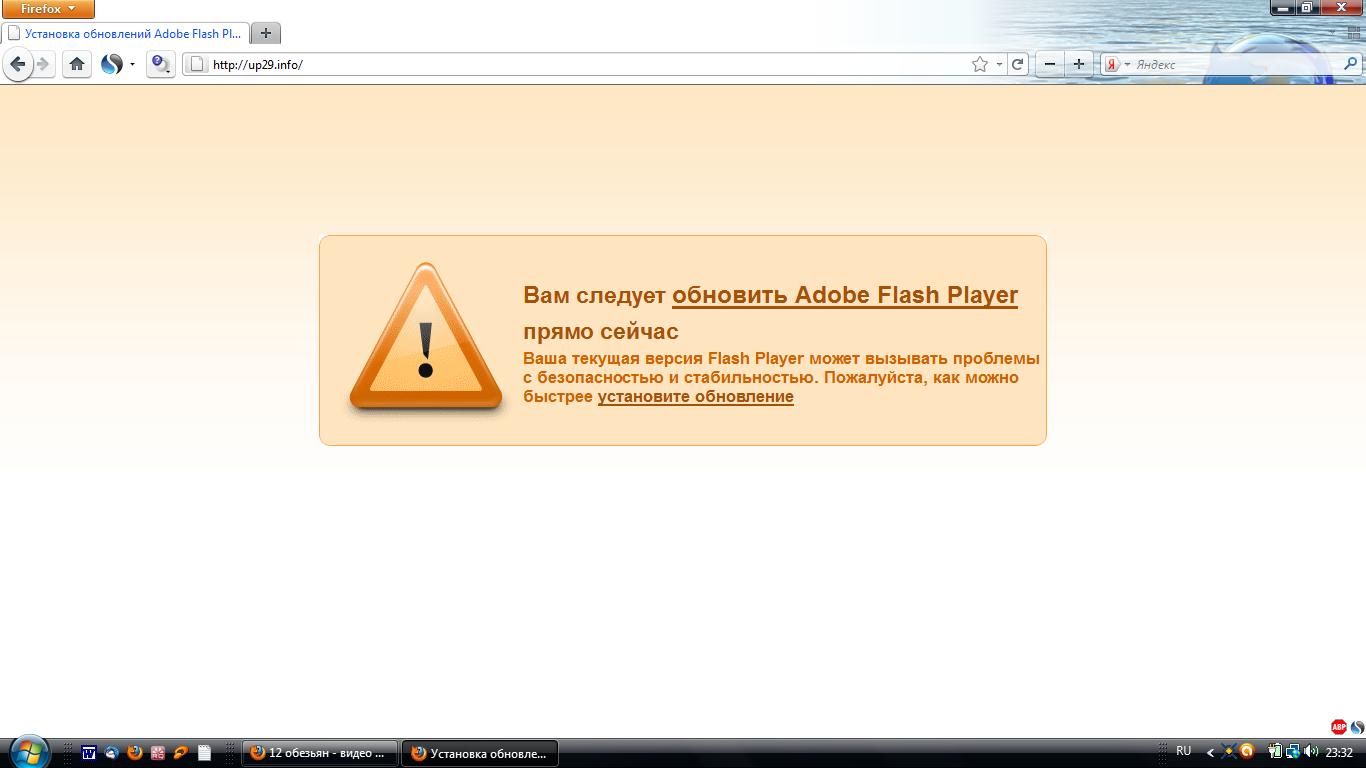Image resolution: width=1366 pixels, height=768 pixels.
Task: Click into the Яндекс search field
Action: tap(1236, 64)
